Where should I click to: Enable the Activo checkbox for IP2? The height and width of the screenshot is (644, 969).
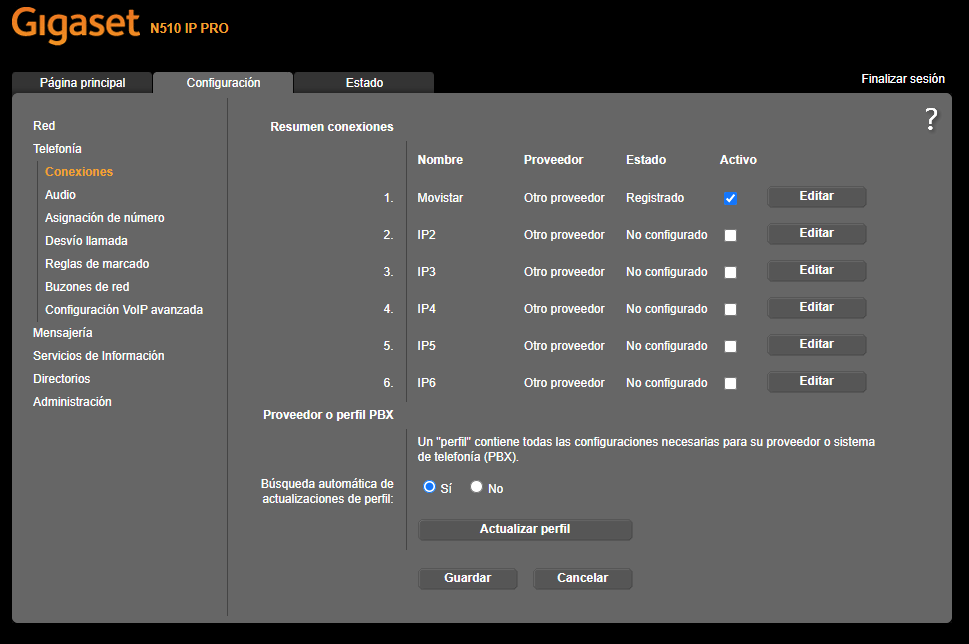(x=730, y=234)
